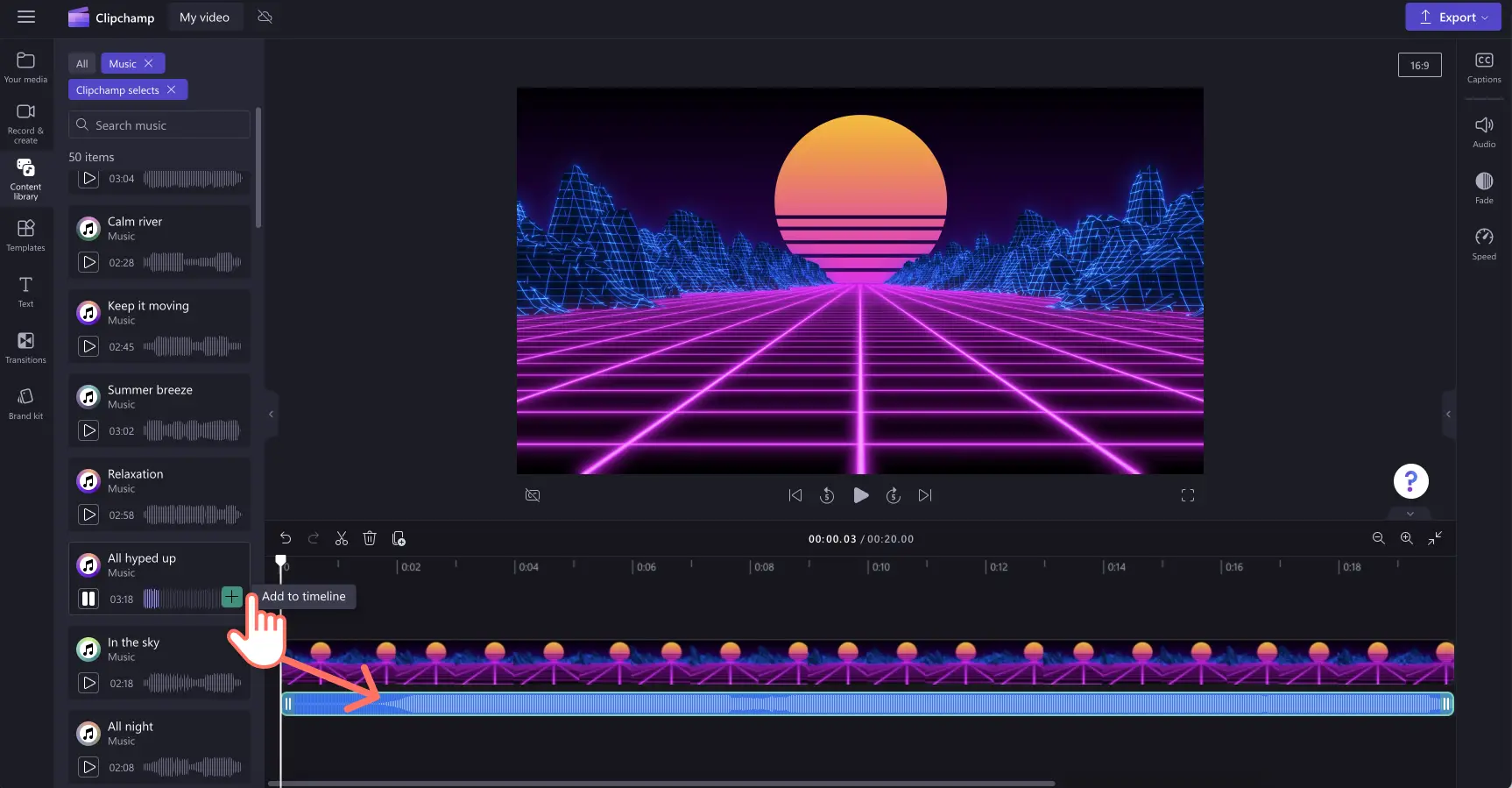Select the Relaxation track title

click(135, 473)
